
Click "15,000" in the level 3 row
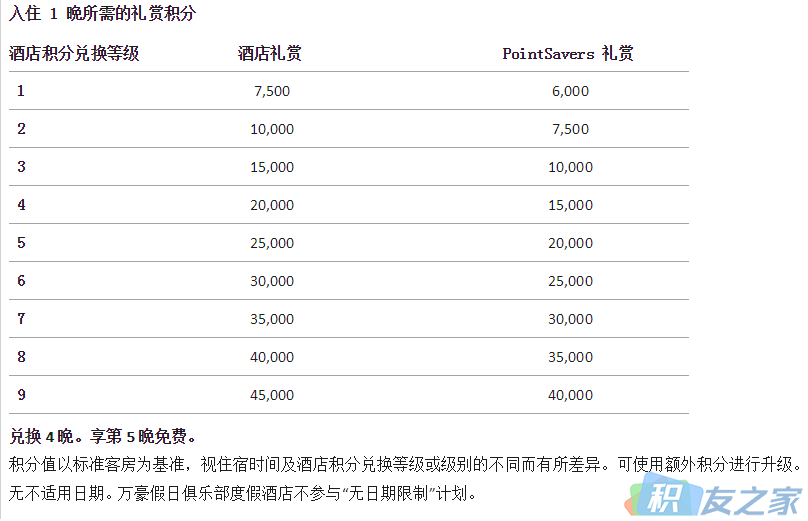pyautogui.click(x=272, y=167)
